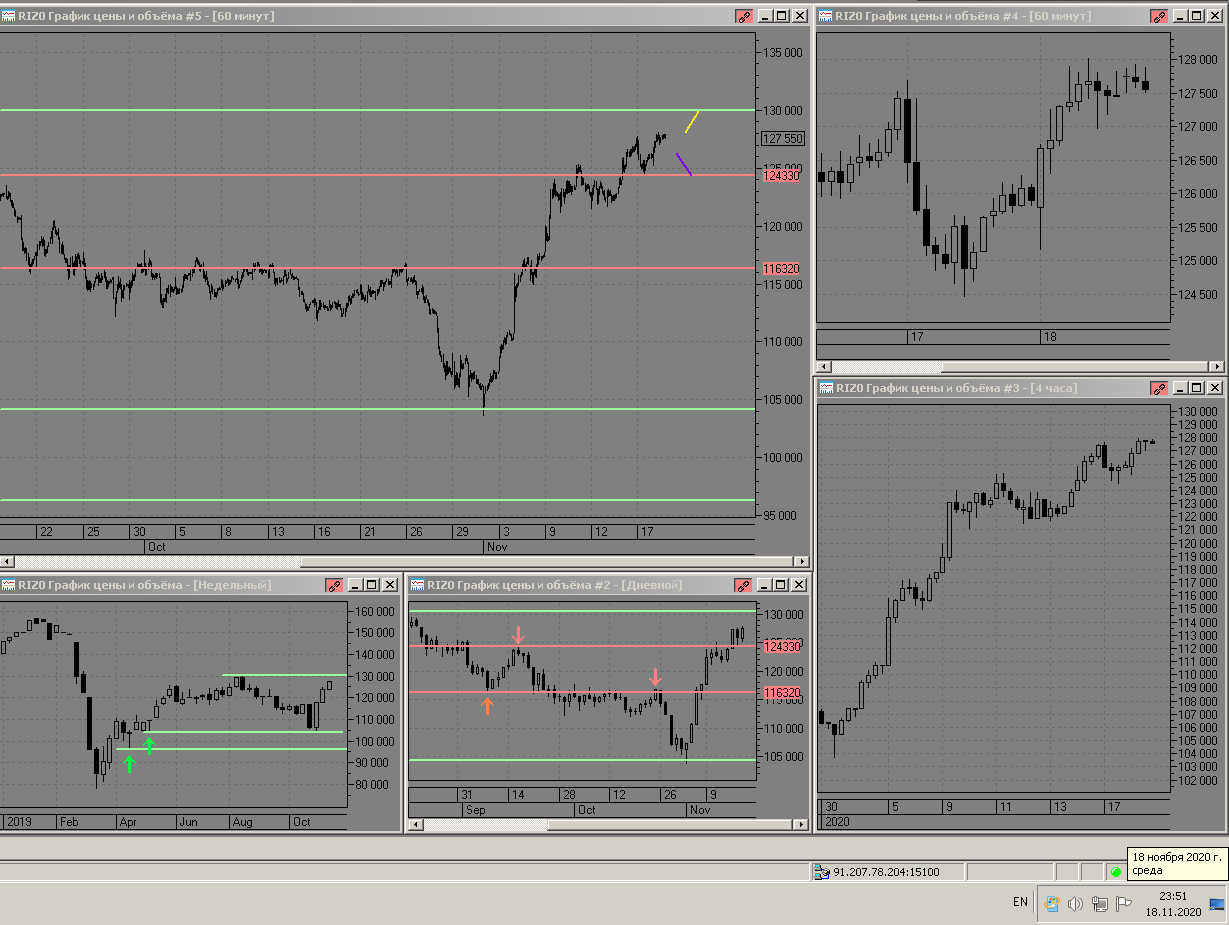Maximize the Недельный weekly chart window
This screenshot has width=1229, height=925.
pyautogui.click(x=371, y=585)
